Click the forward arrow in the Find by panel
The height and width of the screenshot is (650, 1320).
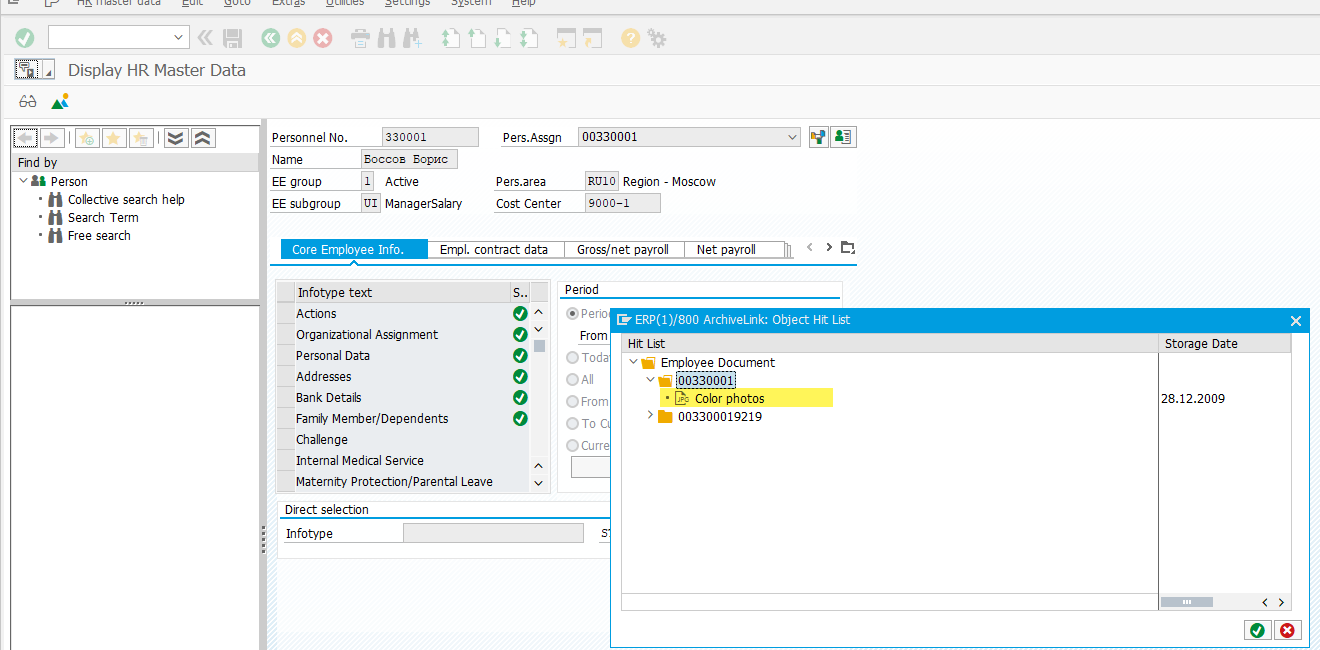52,138
